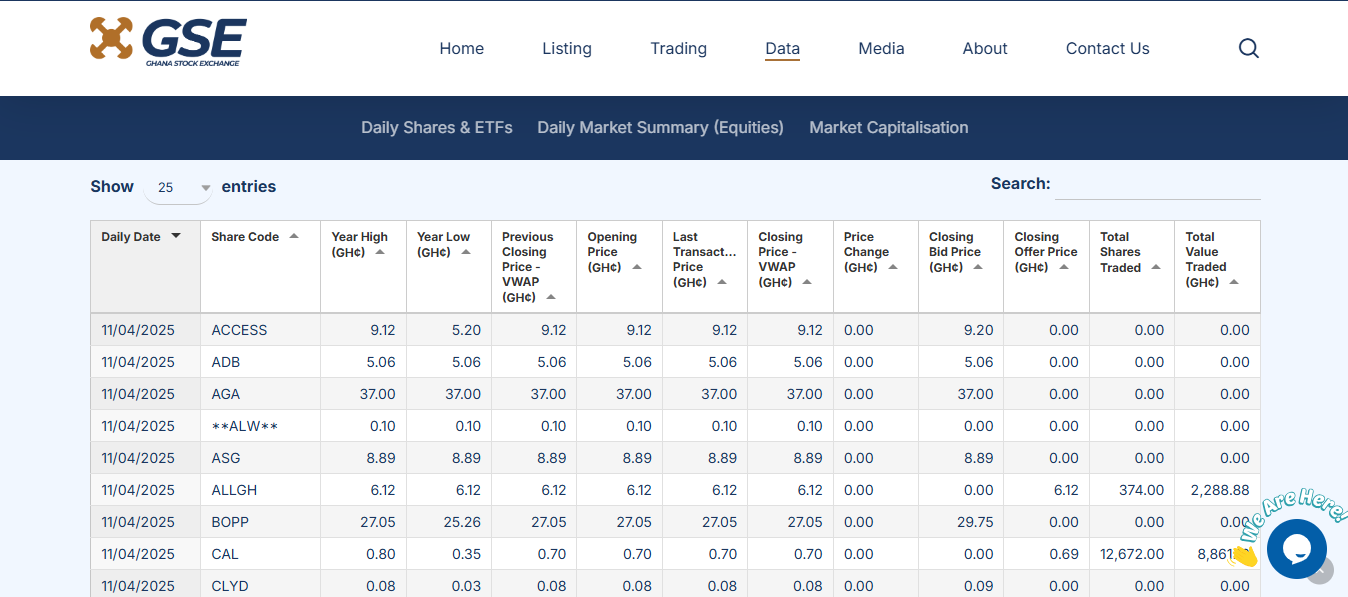Open the search magnifier icon
This screenshot has width=1348, height=597.
pos(1248,48)
